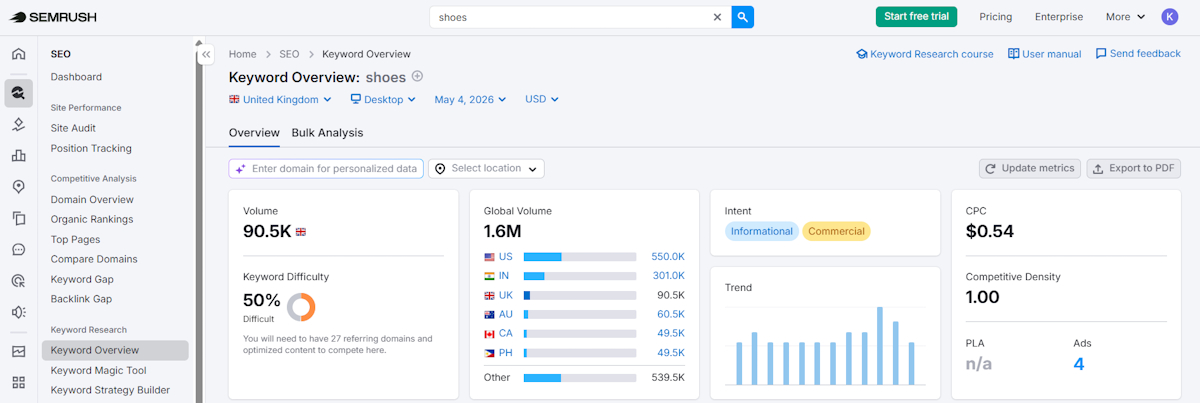Open Domain Overview in the sidebar
The height and width of the screenshot is (403, 1200).
pos(92,200)
